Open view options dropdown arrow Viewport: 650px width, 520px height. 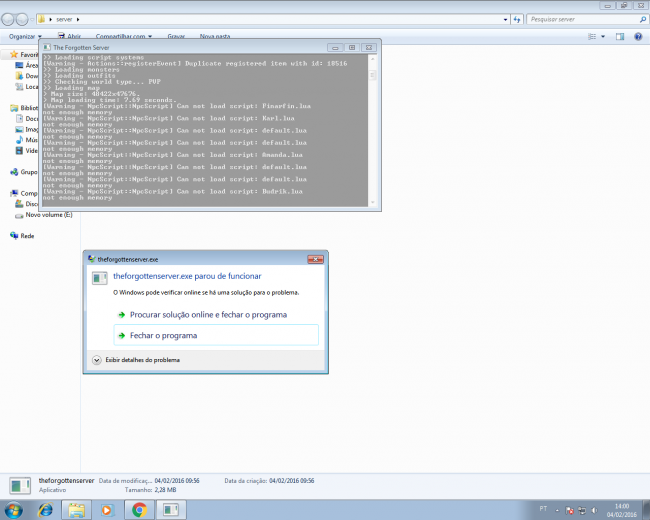[x=603, y=36]
